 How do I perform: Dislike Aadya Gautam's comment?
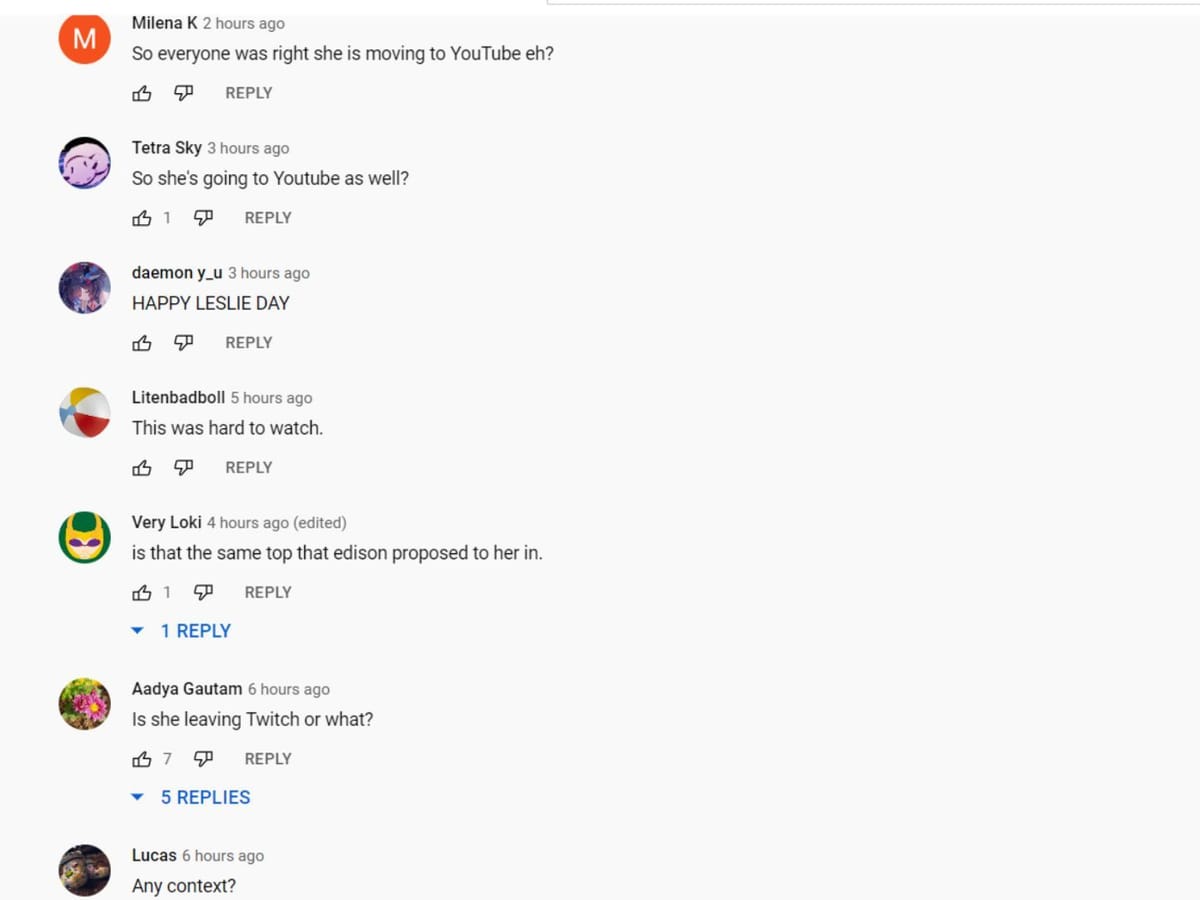[x=203, y=759]
